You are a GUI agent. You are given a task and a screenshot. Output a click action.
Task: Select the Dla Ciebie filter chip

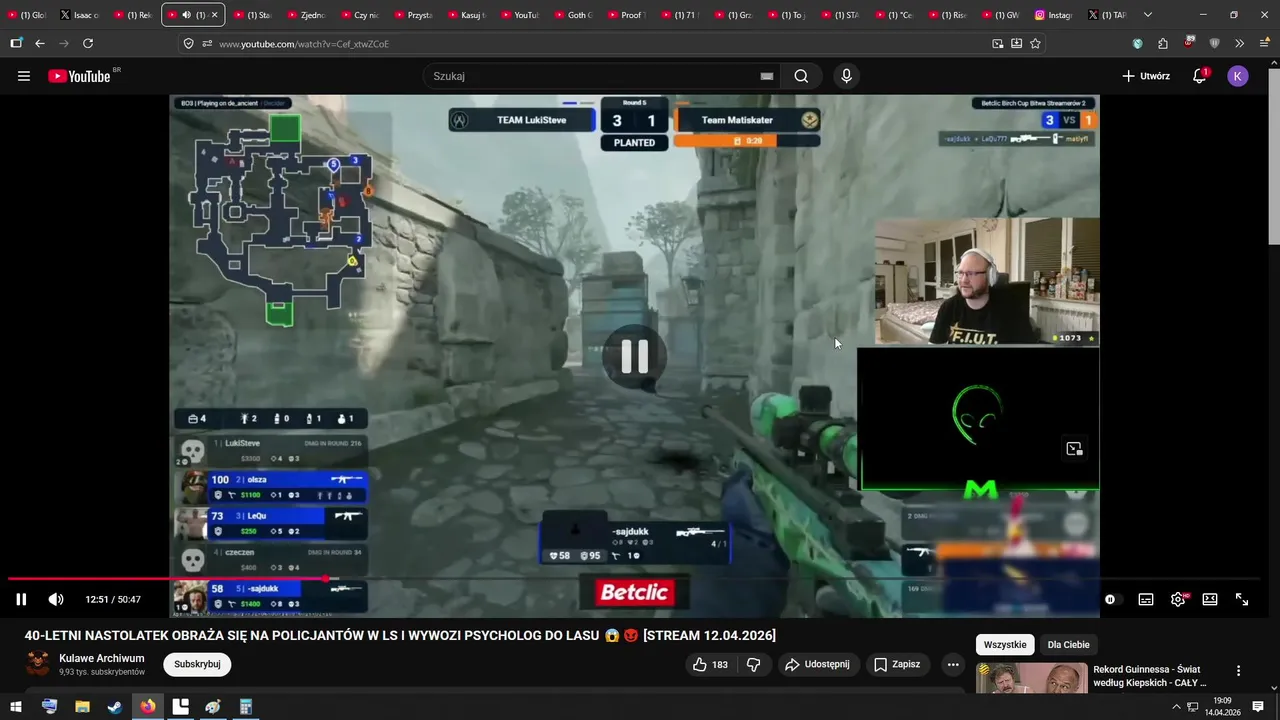1068,645
